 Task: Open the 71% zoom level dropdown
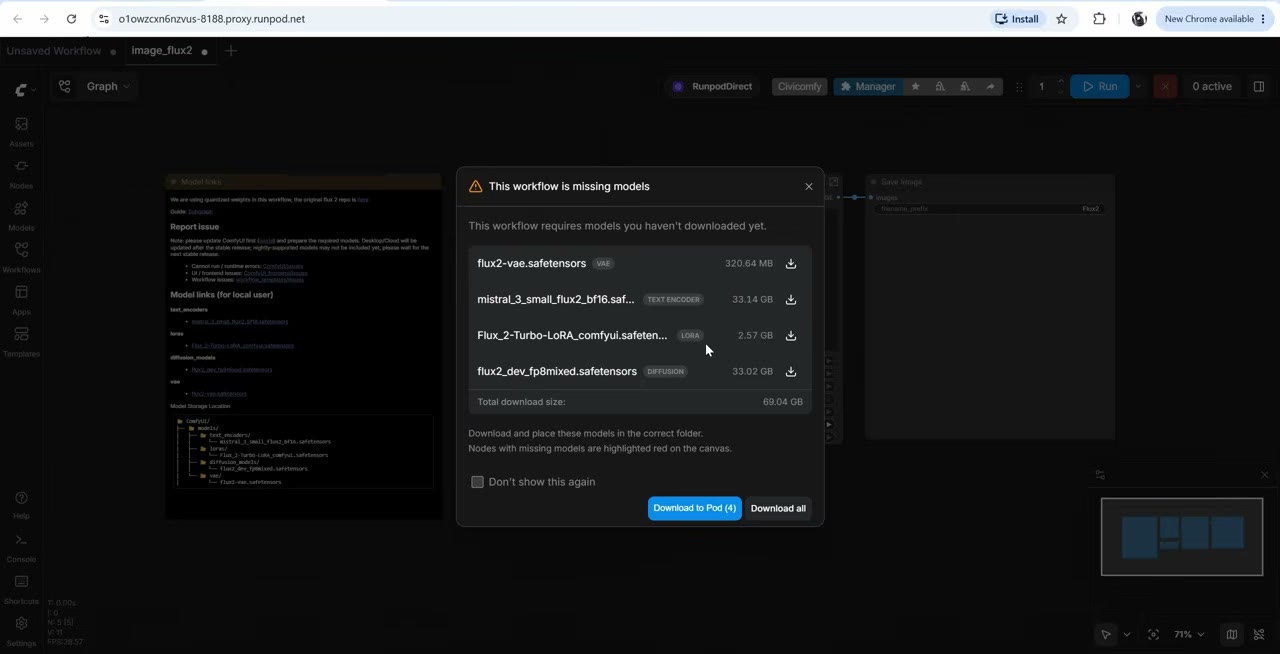click(1189, 634)
